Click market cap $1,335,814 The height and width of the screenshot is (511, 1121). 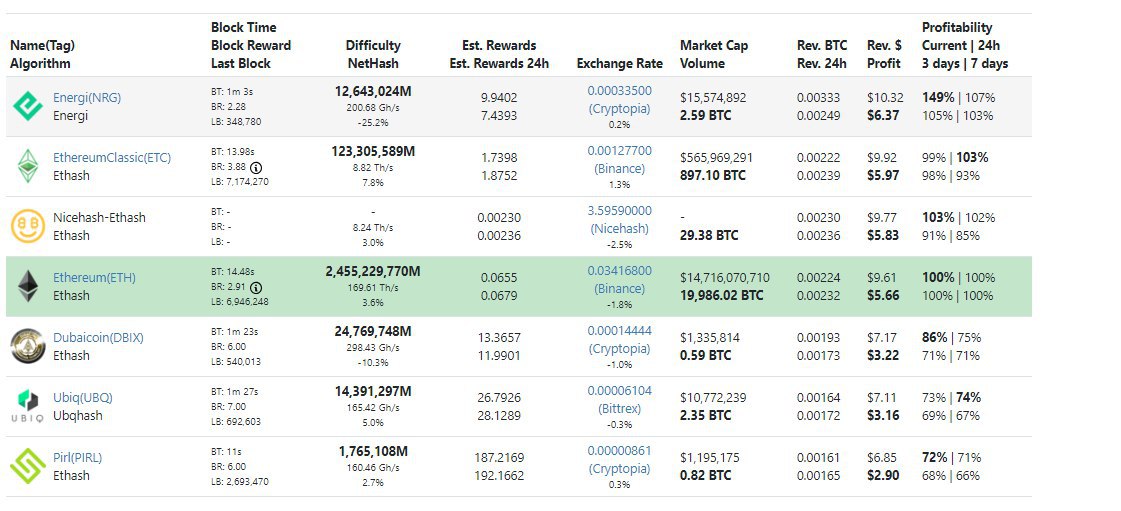710,338
